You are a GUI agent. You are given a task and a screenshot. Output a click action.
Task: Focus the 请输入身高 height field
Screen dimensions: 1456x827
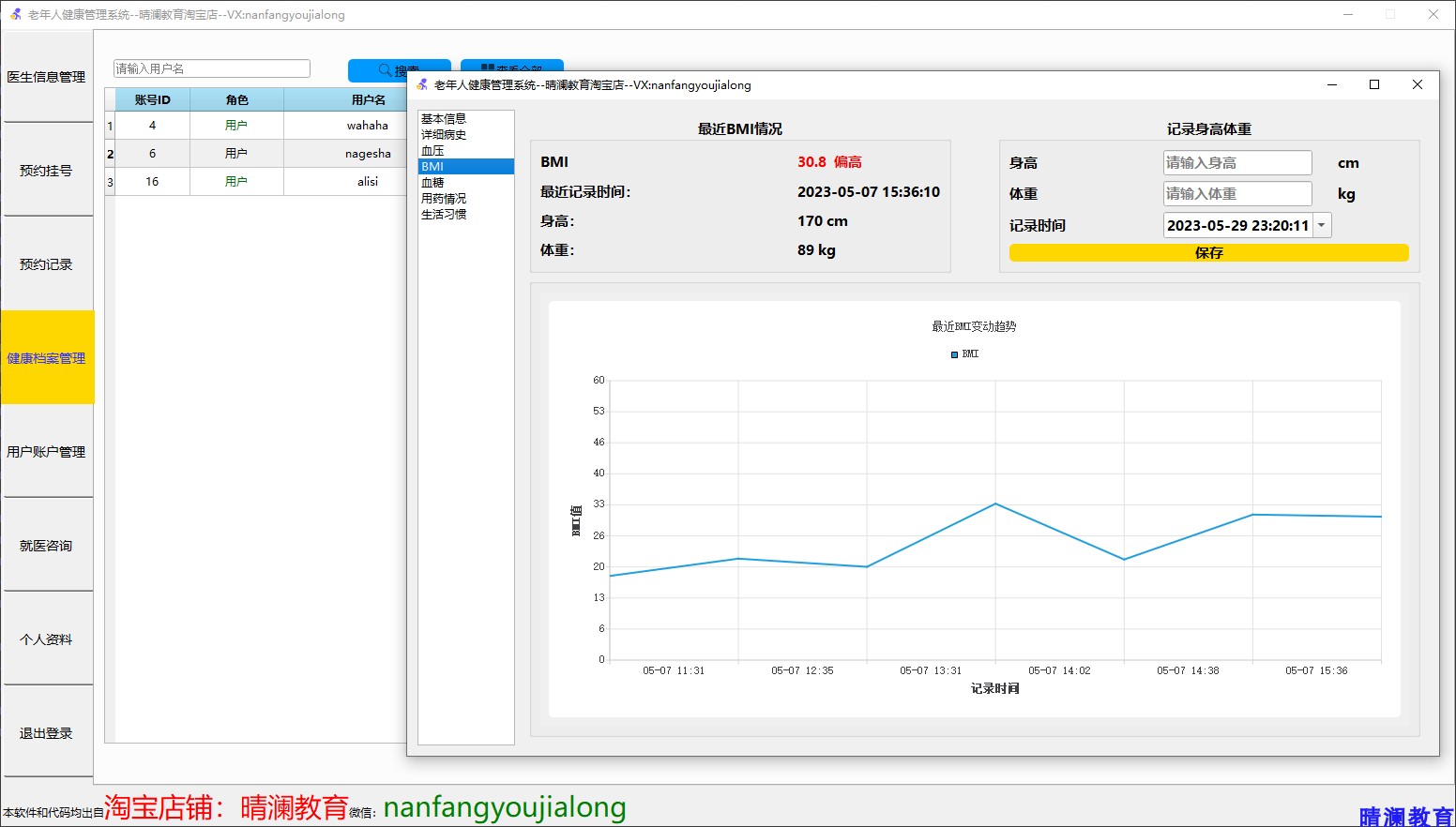click(1237, 163)
